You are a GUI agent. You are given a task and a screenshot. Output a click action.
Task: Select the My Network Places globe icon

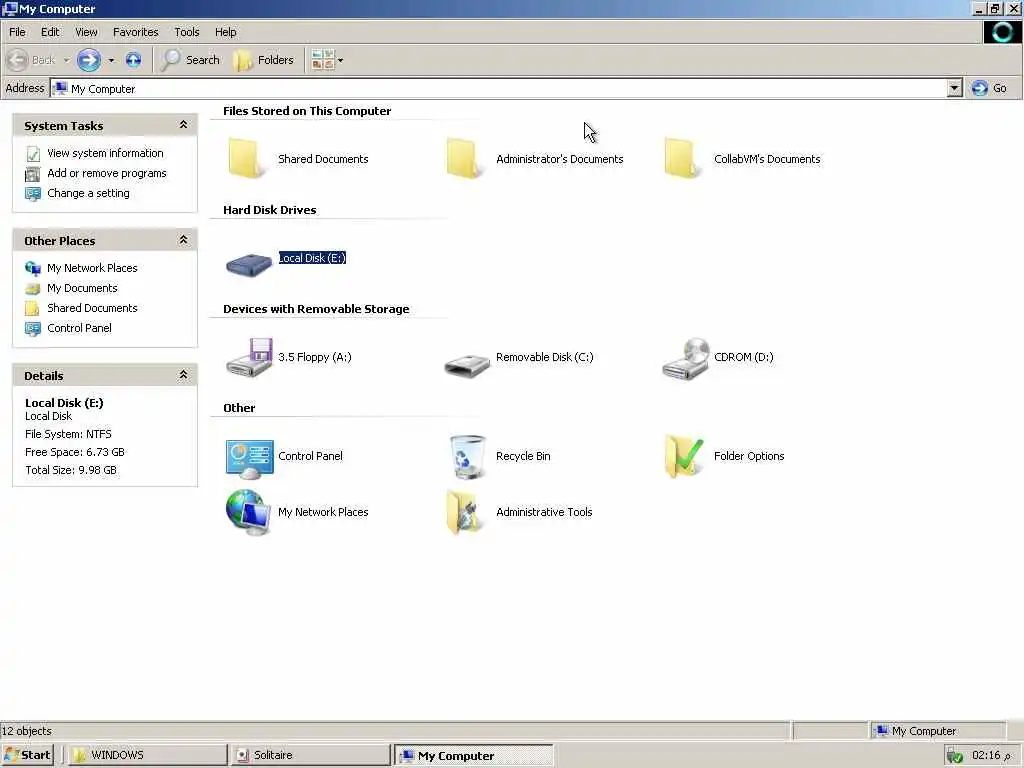click(x=248, y=513)
